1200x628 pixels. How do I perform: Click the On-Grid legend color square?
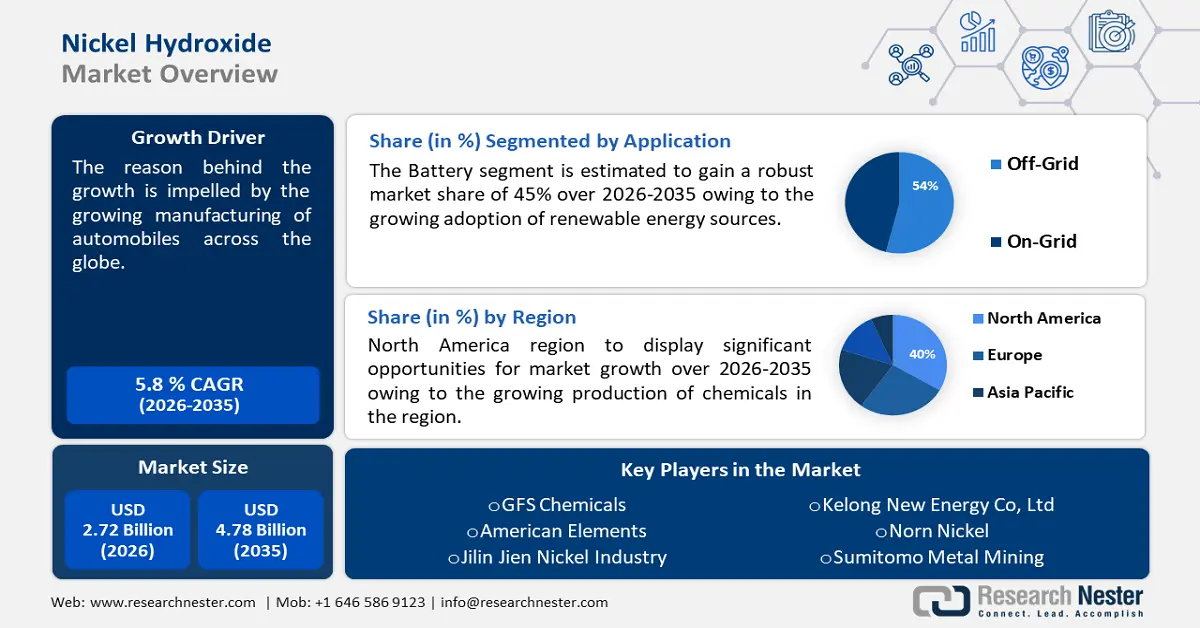(995, 242)
